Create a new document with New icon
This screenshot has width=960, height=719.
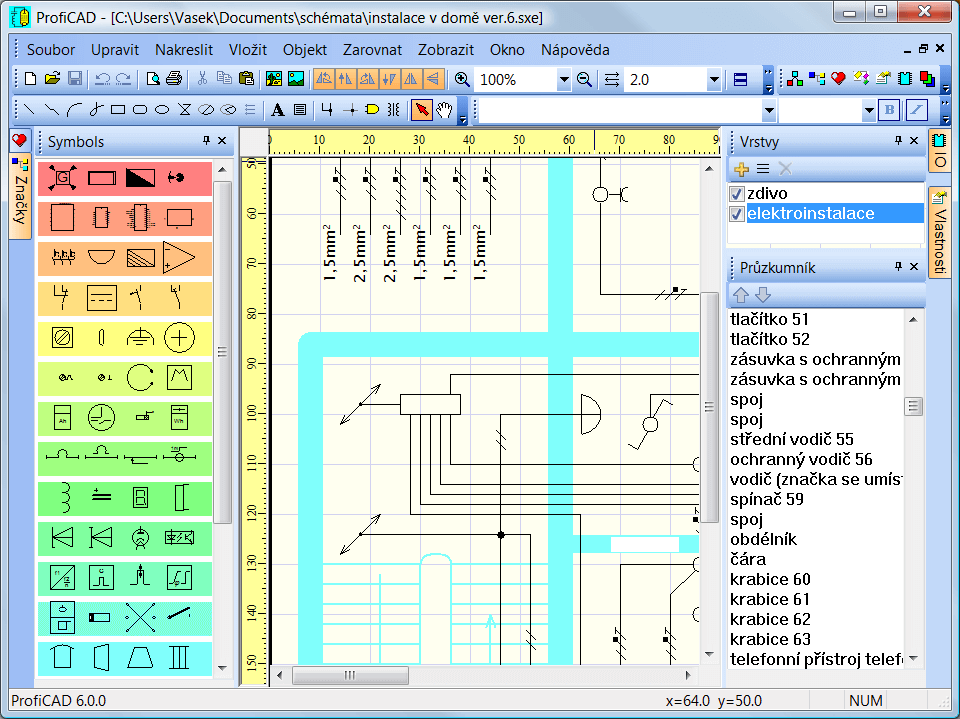(x=30, y=79)
